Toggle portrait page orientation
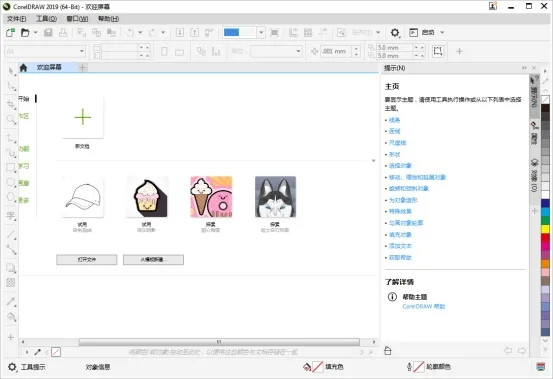The height and width of the screenshot is (379, 553). [x=164, y=51]
